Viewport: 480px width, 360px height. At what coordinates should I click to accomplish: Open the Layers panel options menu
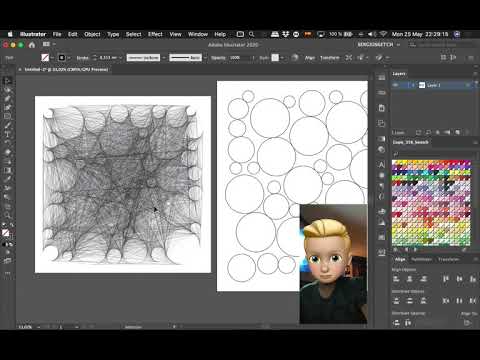point(475,74)
